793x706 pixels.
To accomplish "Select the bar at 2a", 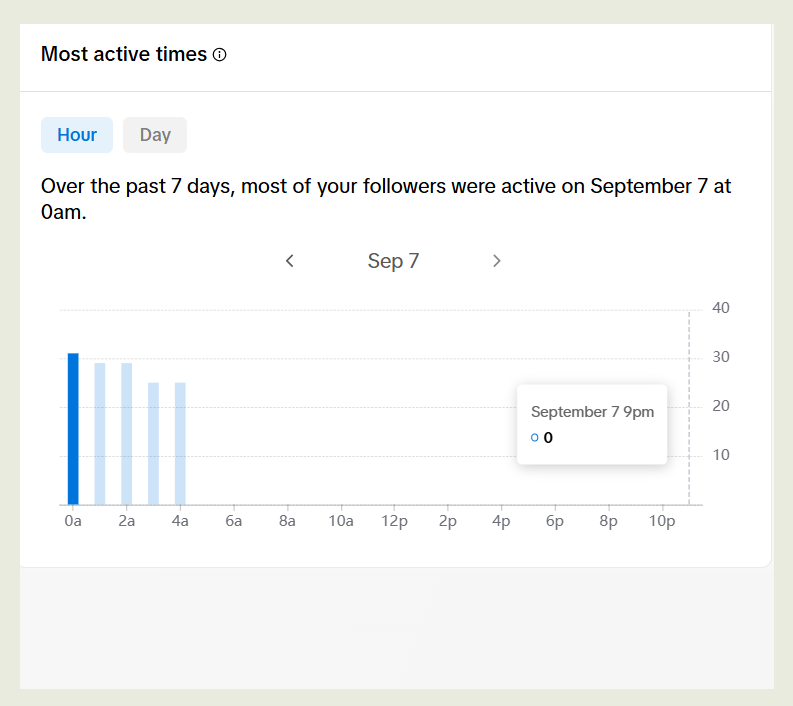I will point(127,434).
